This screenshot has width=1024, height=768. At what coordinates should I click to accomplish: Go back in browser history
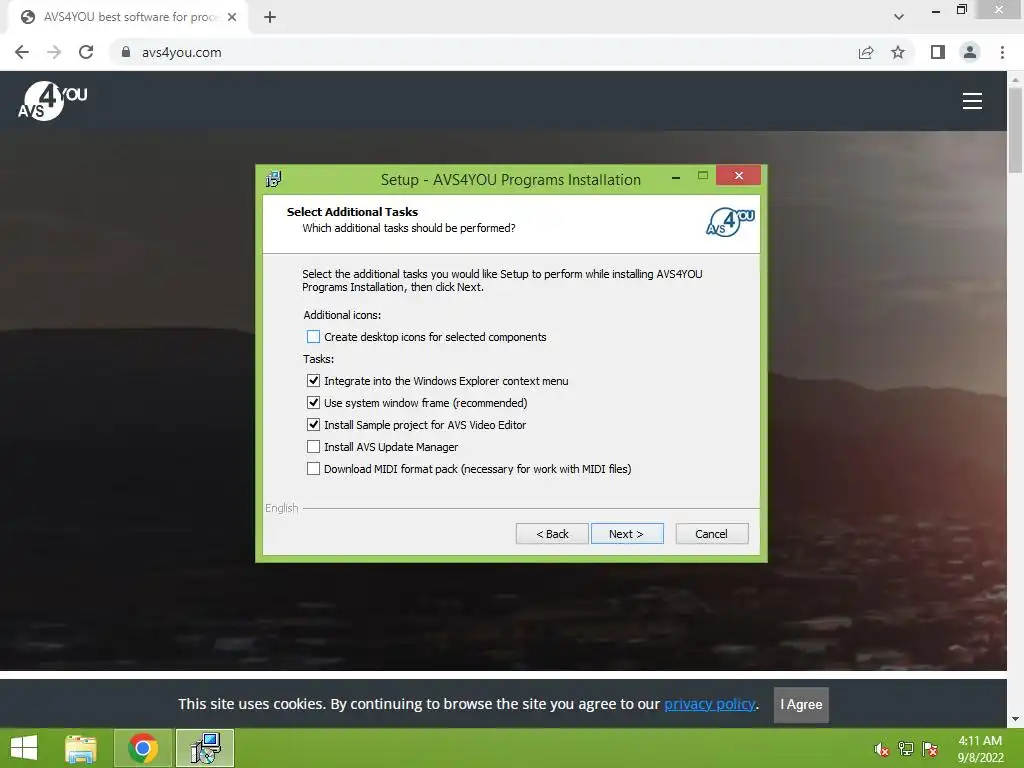[22, 52]
